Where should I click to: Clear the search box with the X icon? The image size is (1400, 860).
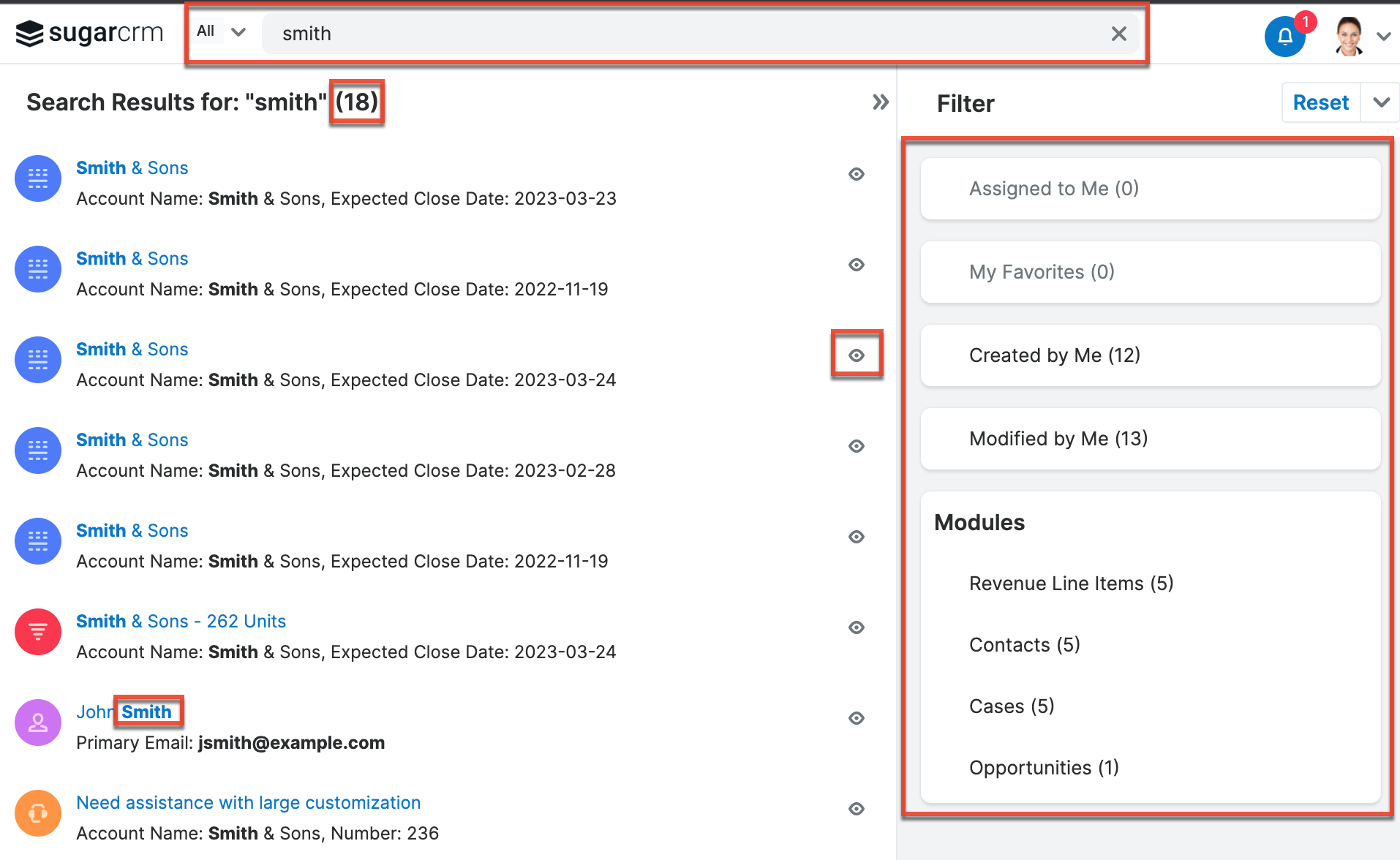click(x=1118, y=34)
